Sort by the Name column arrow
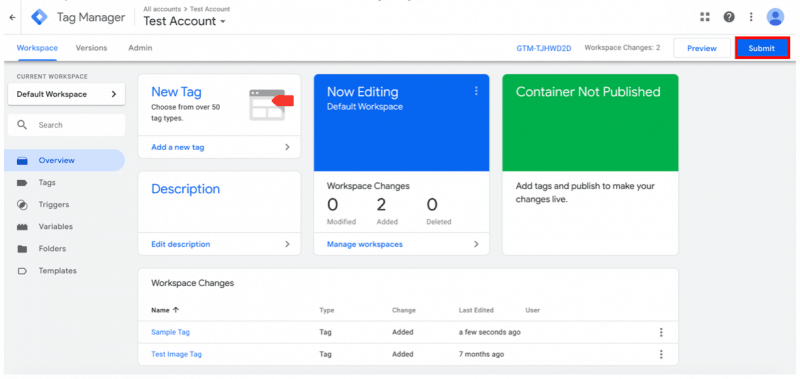The width and height of the screenshot is (800, 379). [176, 310]
